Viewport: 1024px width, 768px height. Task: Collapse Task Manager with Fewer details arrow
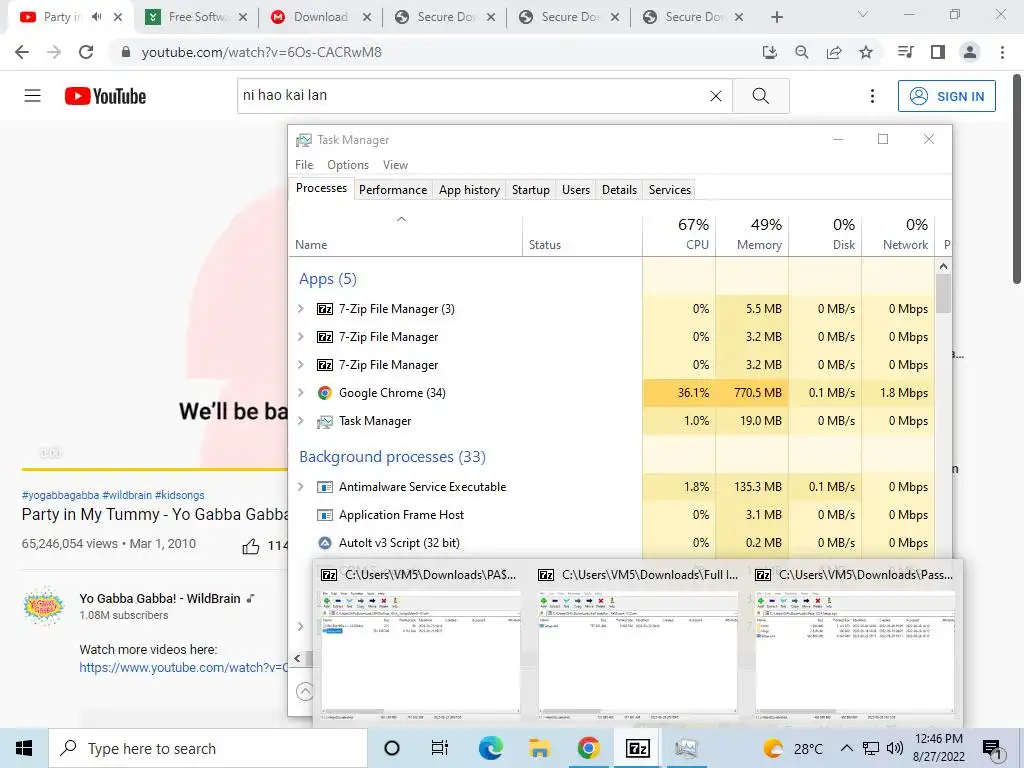[304, 691]
